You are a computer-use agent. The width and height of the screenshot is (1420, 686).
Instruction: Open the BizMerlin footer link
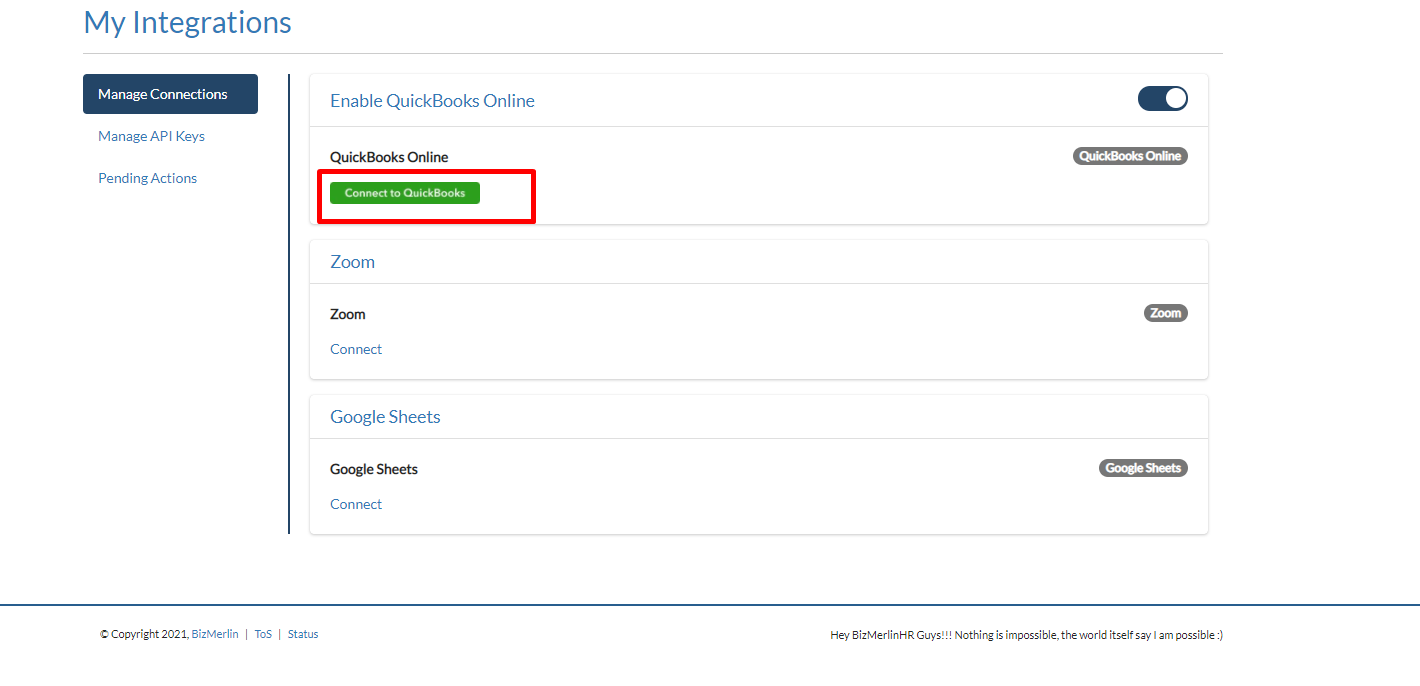215,634
